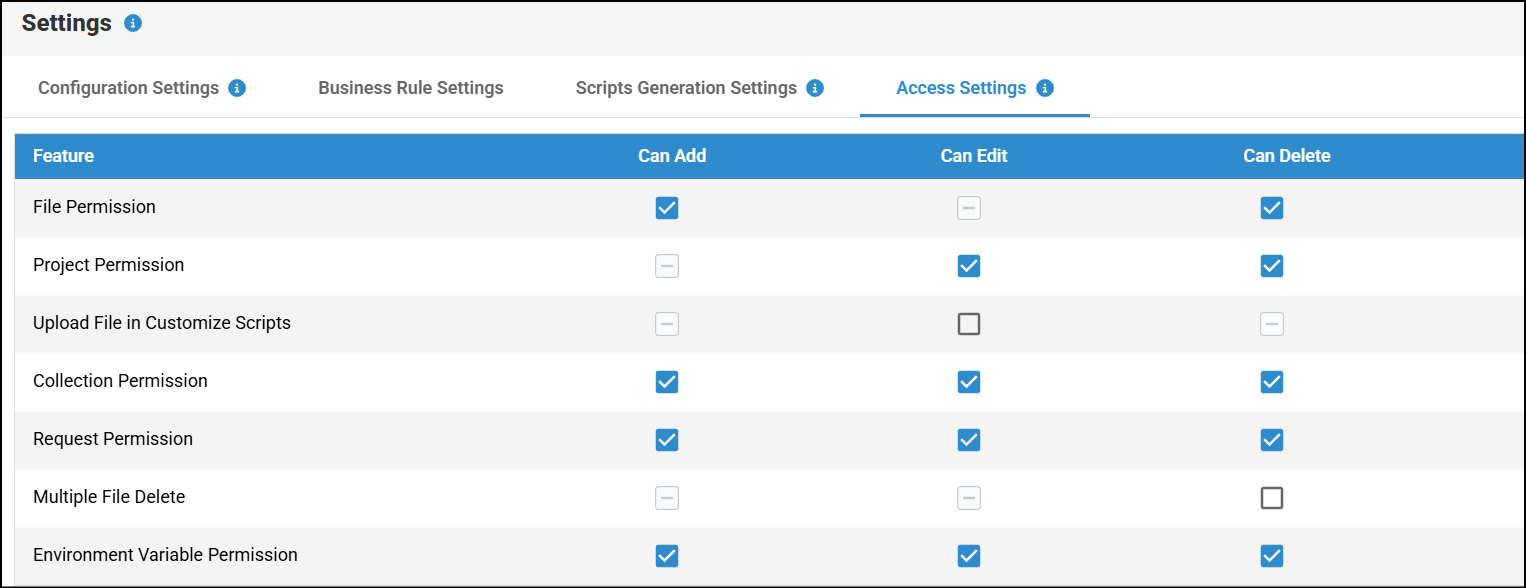Image resolution: width=1526 pixels, height=588 pixels.
Task: Uncheck Can Add for File Permission
Action: click(667, 208)
